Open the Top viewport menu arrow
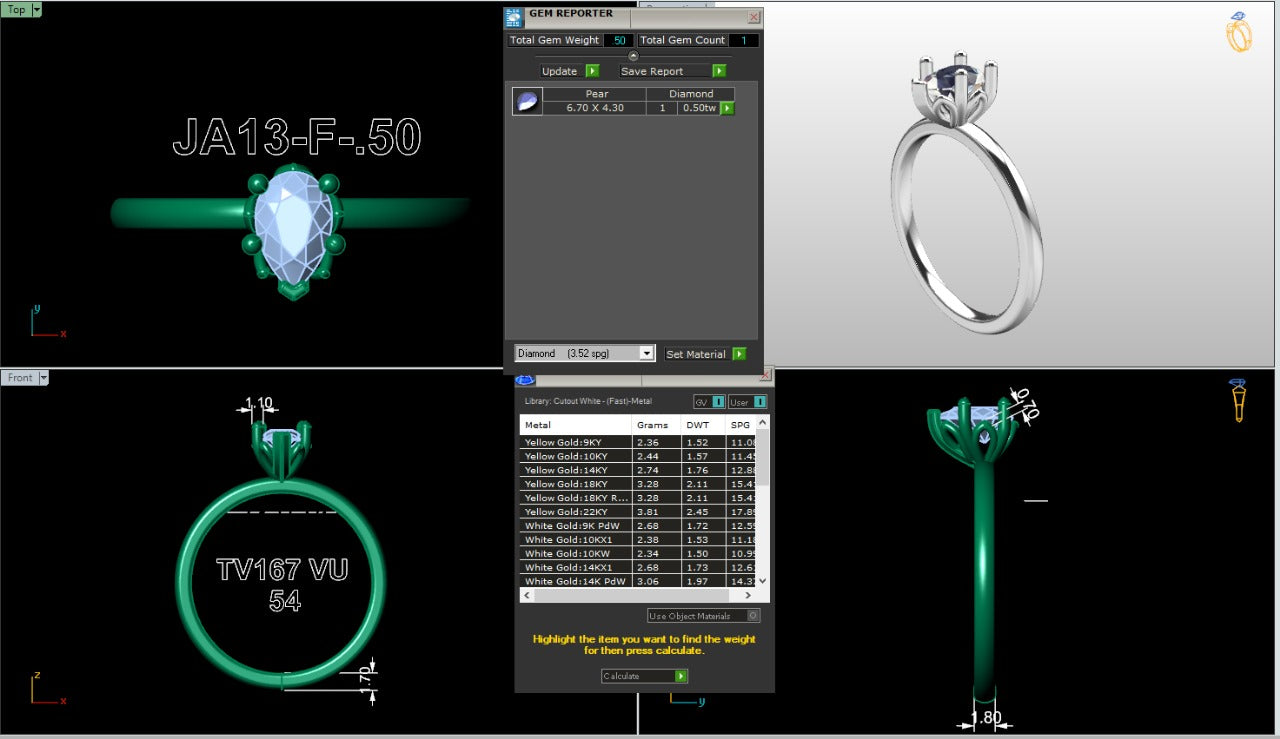This screenshot has width=1280, height=739. (x=37, y=9)
